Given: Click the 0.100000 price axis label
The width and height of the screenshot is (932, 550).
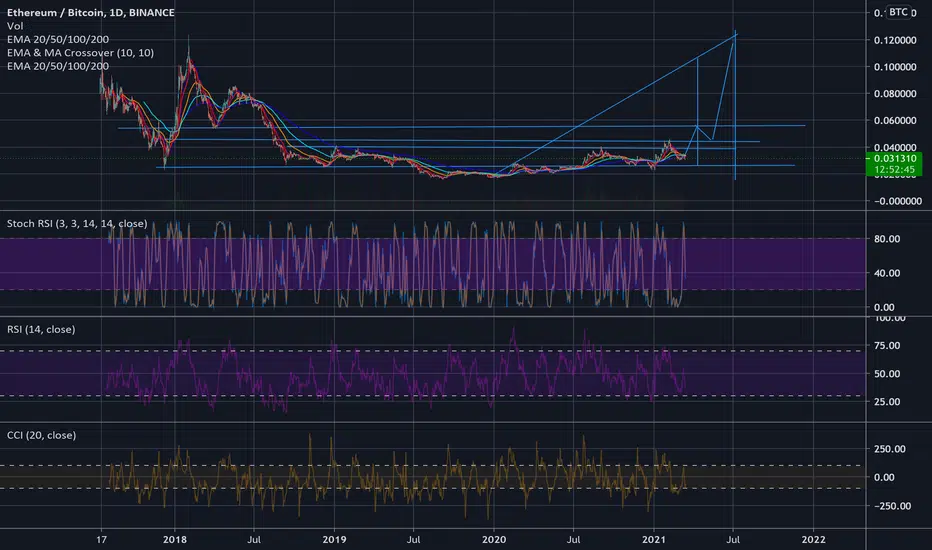Looking at the screenshot, I should coord(895,67).
